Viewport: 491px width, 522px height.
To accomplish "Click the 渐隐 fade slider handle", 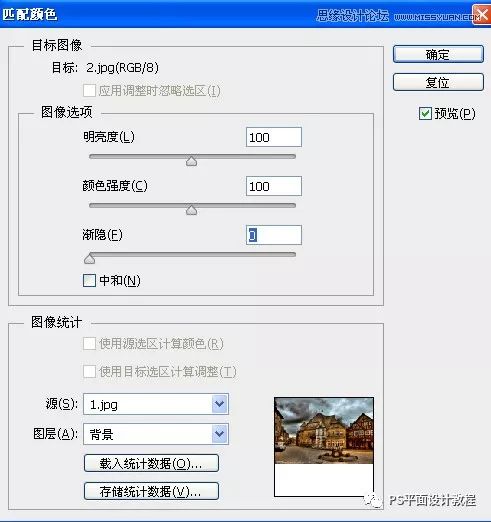I will point(89,259).
